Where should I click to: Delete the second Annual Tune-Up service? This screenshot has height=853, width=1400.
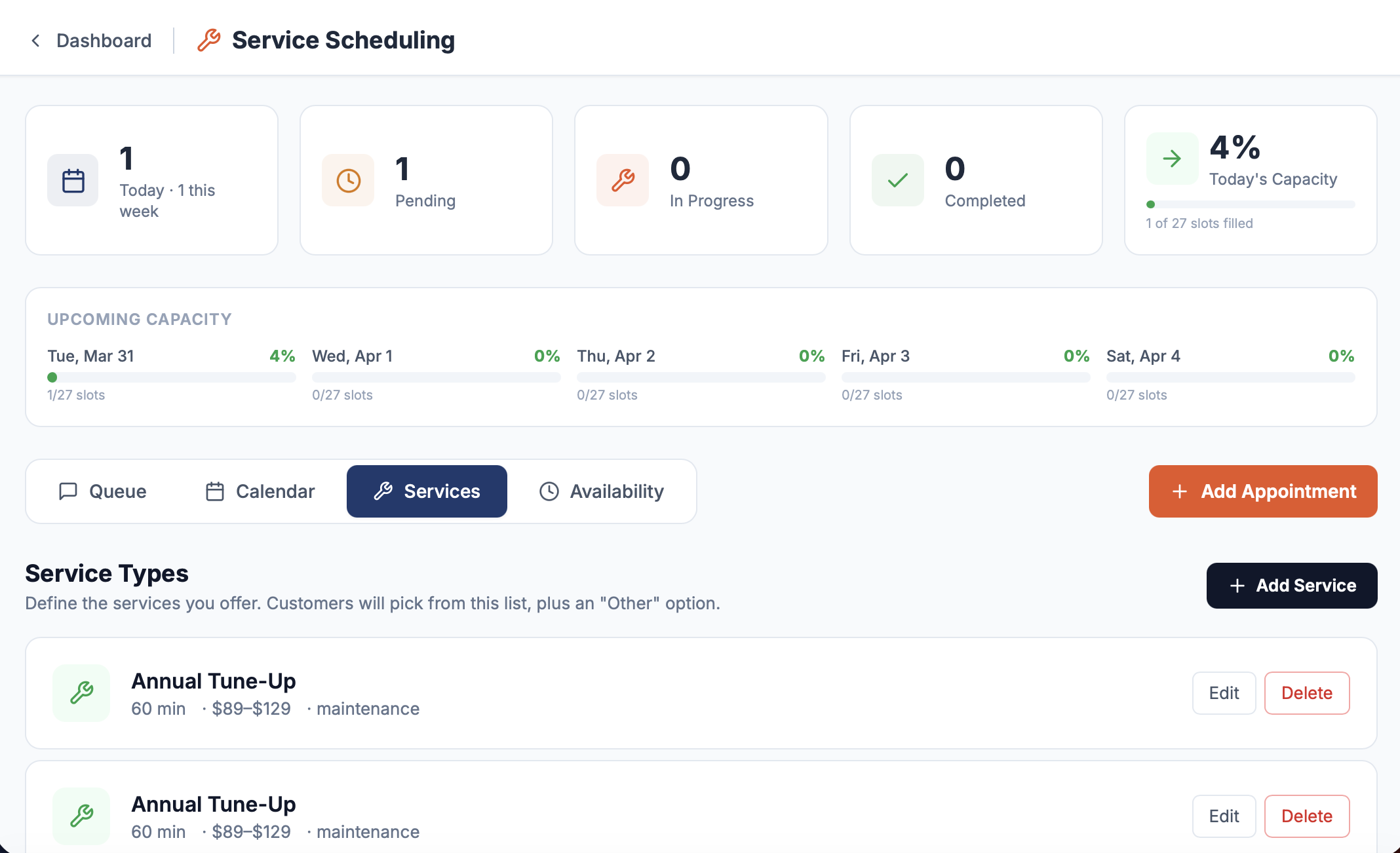[x=1306, y=816]
